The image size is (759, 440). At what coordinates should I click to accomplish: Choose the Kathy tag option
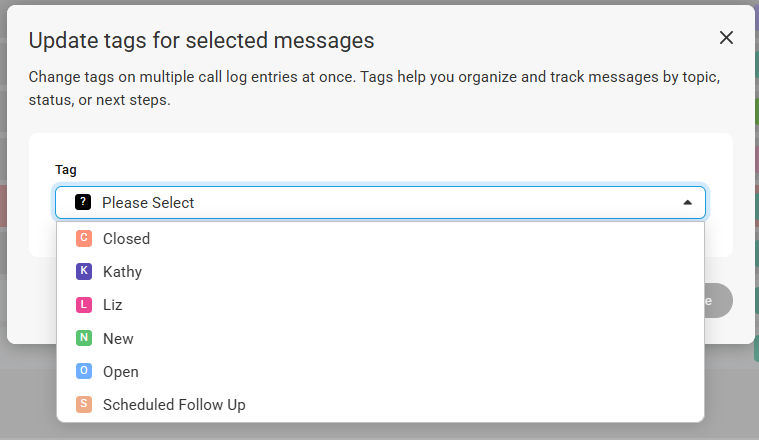(x=380, y=272)
